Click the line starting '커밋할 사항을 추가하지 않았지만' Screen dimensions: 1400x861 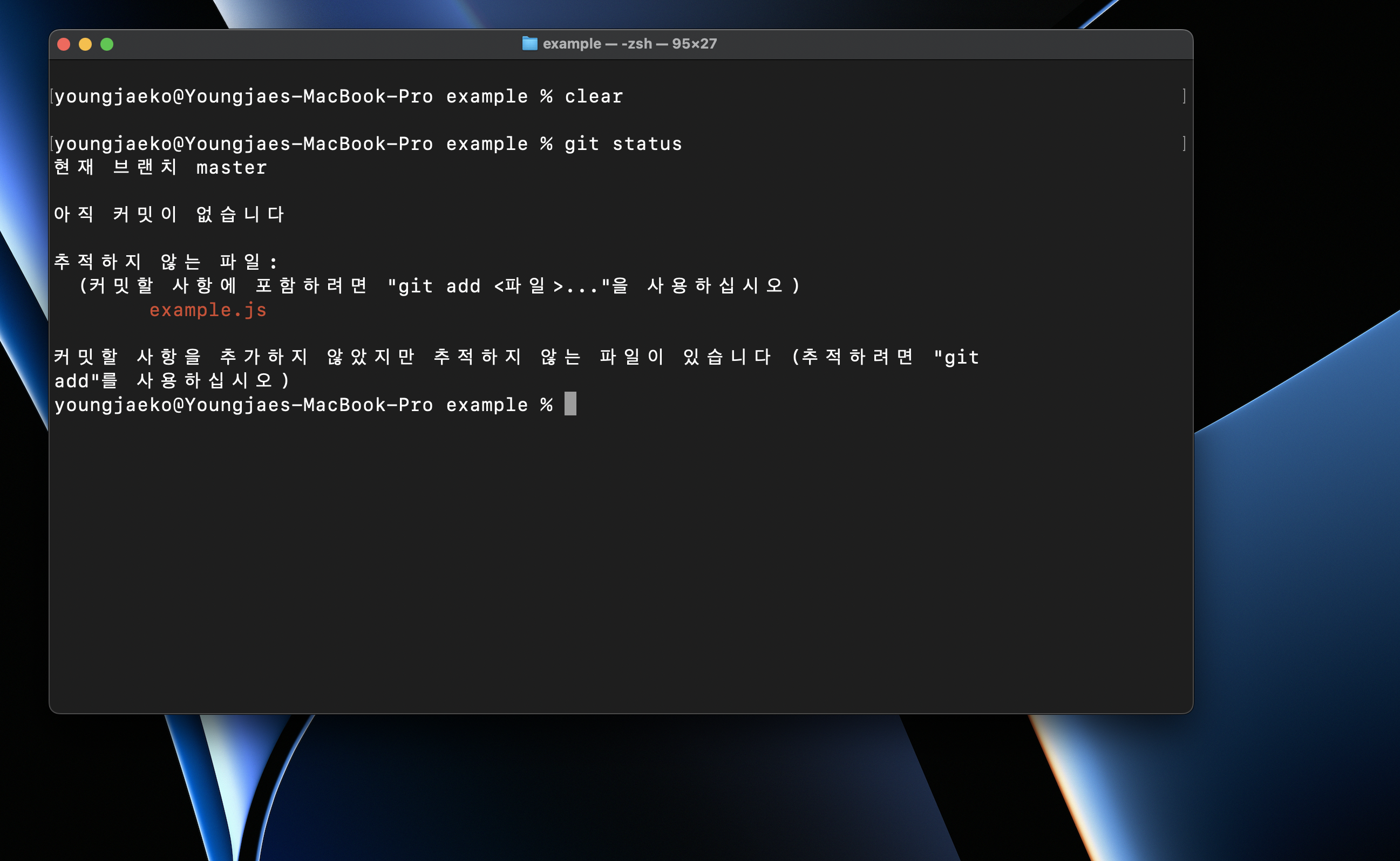pyautogui.click(x=516, y=357)
